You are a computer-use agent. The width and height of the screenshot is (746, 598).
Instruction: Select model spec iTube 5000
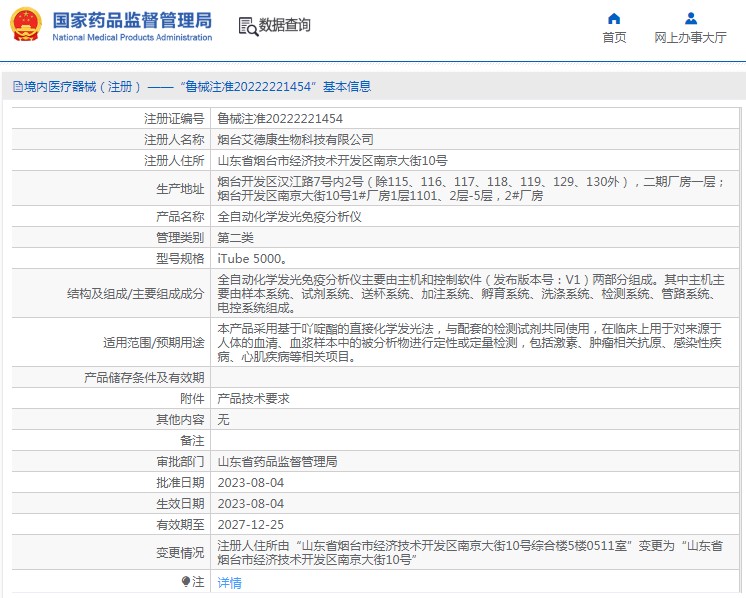click(252, 258)
